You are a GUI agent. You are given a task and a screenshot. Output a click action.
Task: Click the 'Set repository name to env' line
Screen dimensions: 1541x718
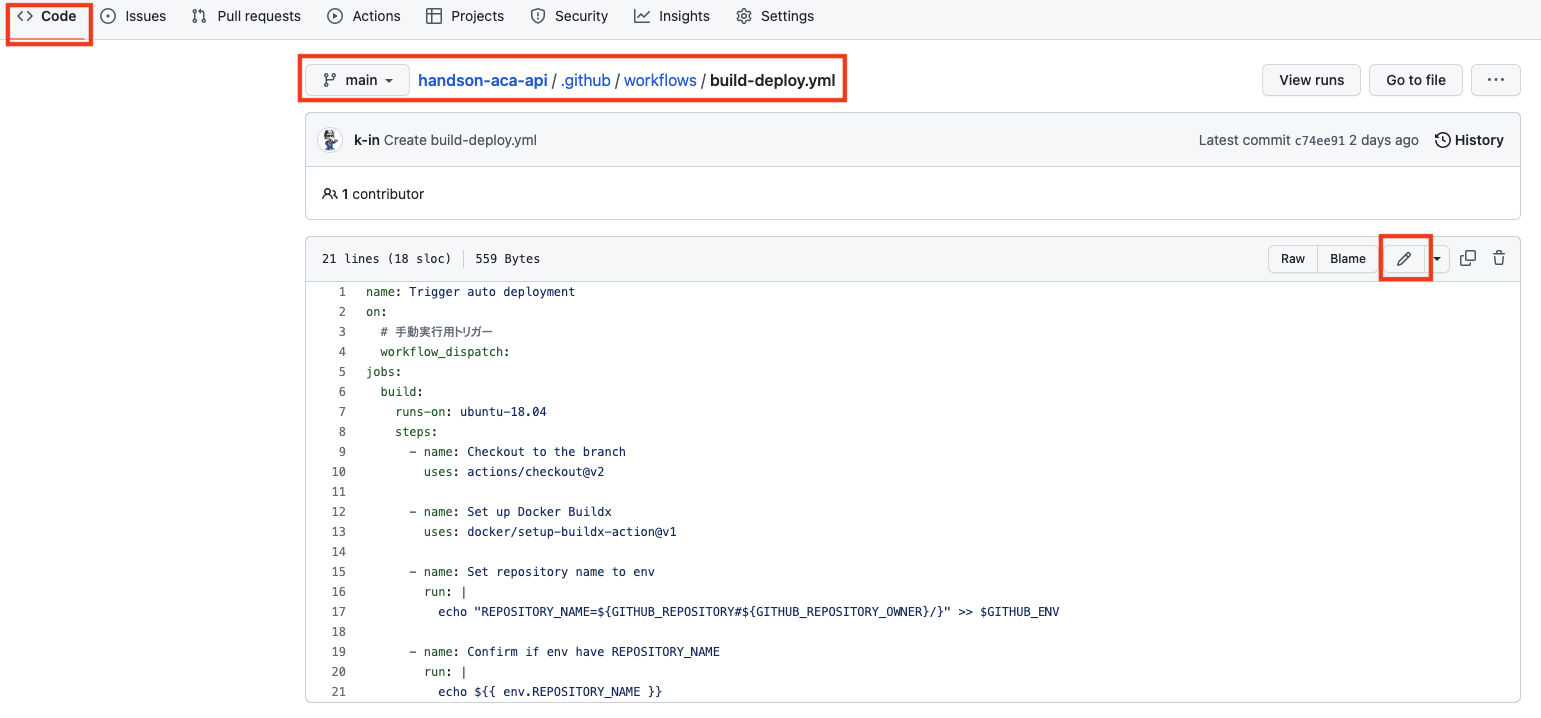(532, 572)
